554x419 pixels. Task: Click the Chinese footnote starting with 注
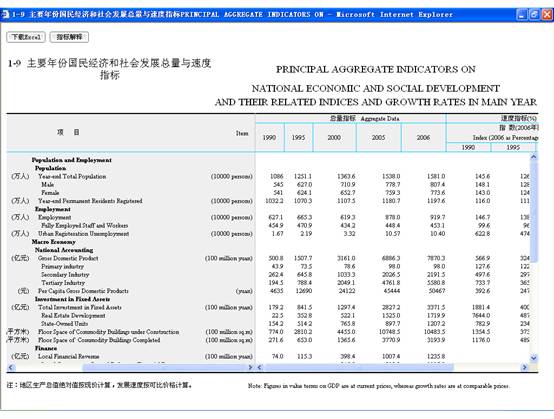tap(99, 385)
